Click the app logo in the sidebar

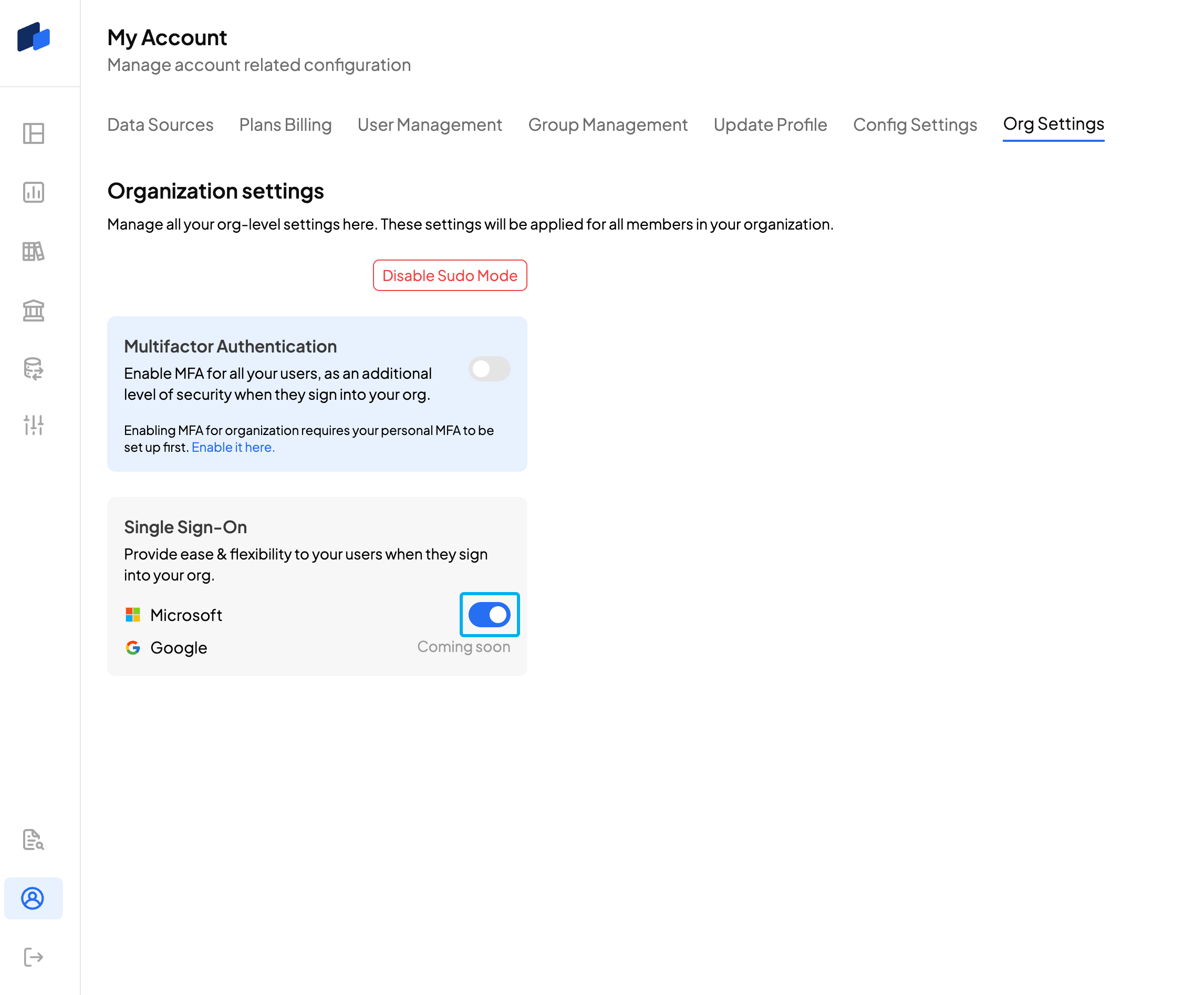[x=33, y=37]
